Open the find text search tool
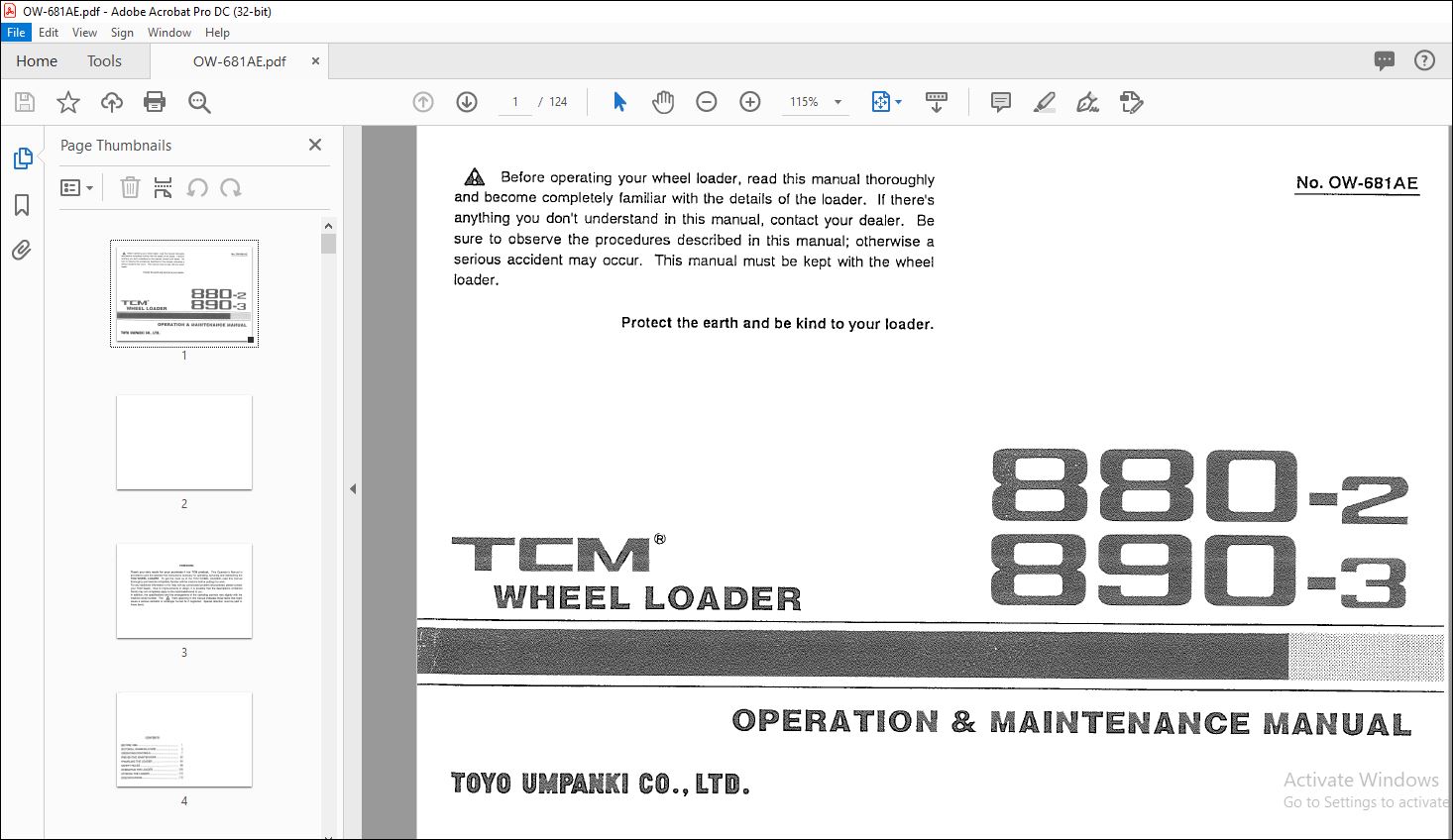The height and width of the screenshot is (840, 1453). (x=199, y=102)
